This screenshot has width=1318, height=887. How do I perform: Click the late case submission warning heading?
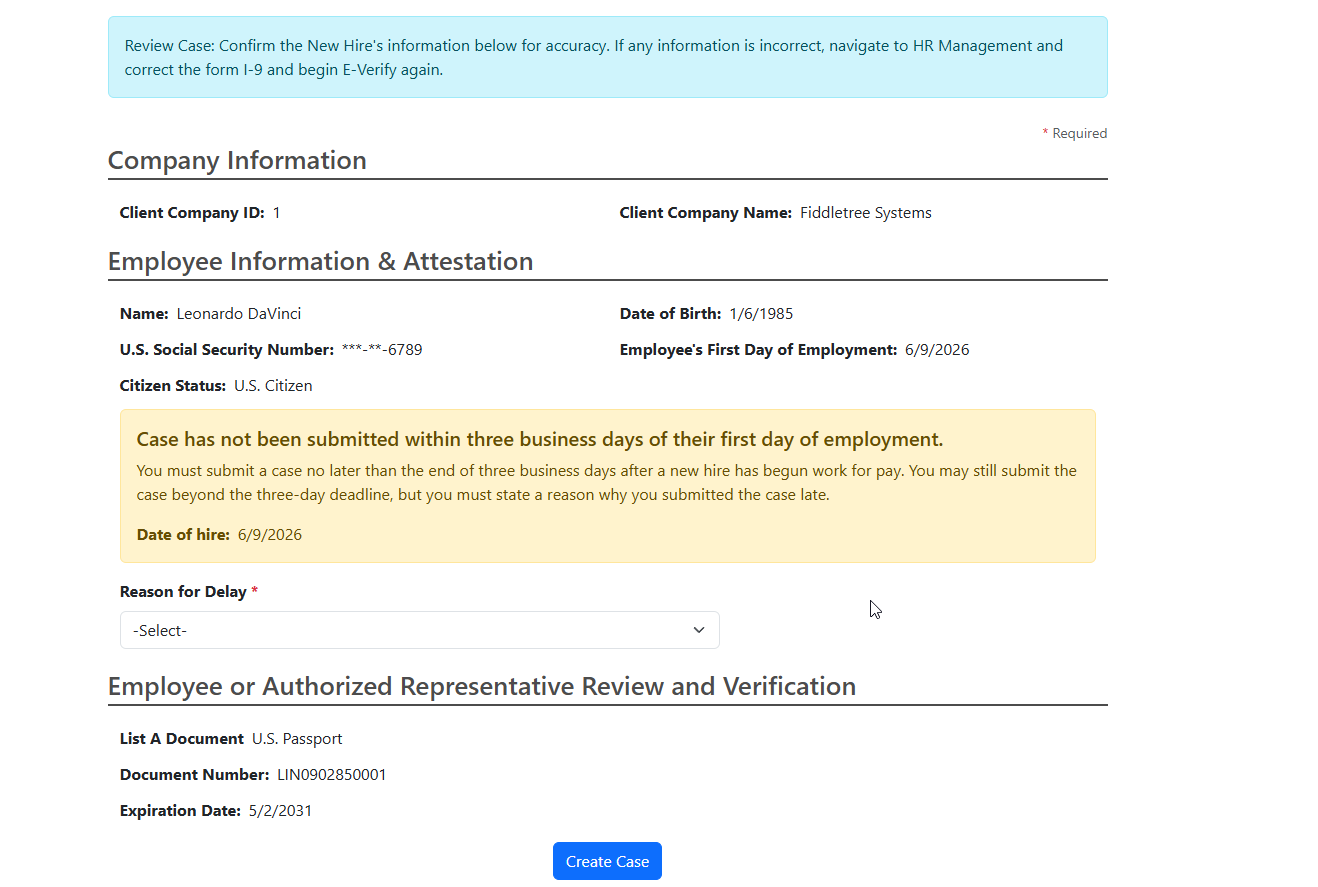point(540,440)
